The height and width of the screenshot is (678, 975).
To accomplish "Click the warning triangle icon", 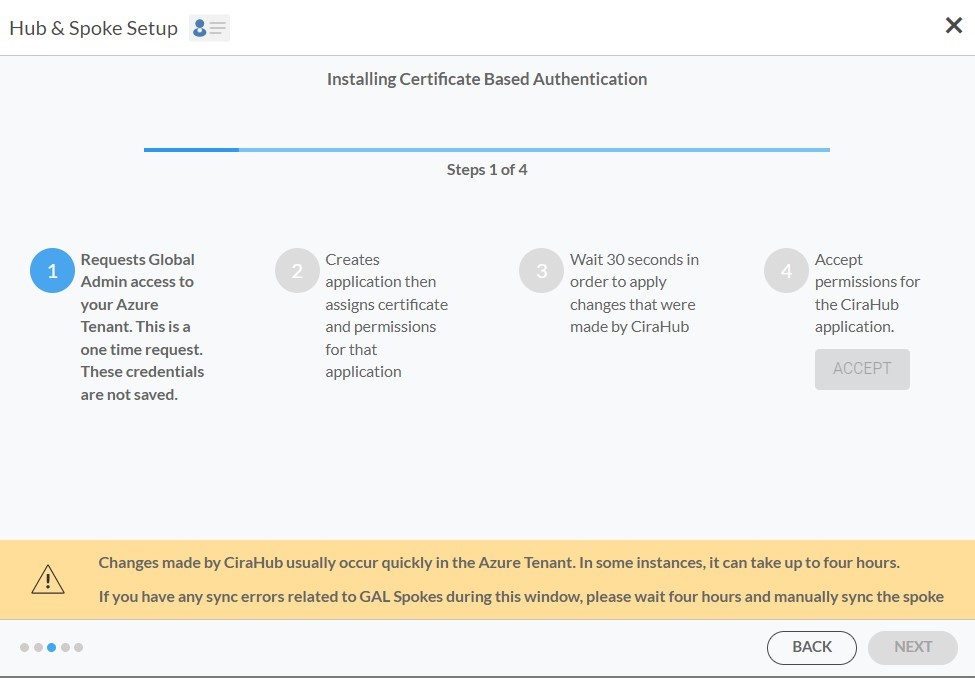I will pyautogui.click(x=48, y=579).
